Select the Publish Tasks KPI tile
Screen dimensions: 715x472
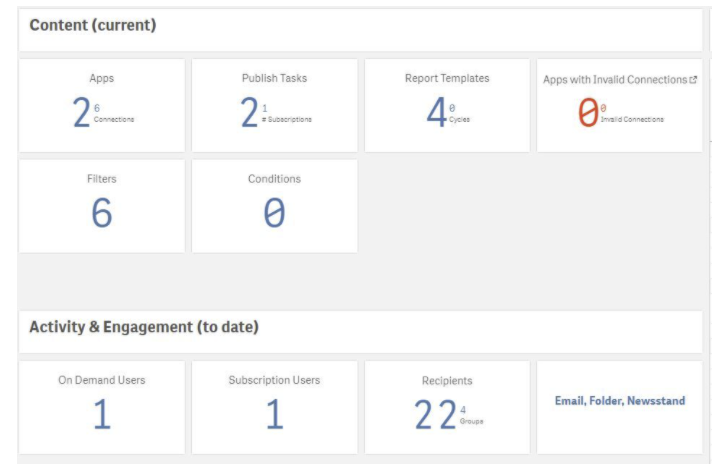point(275,105)
